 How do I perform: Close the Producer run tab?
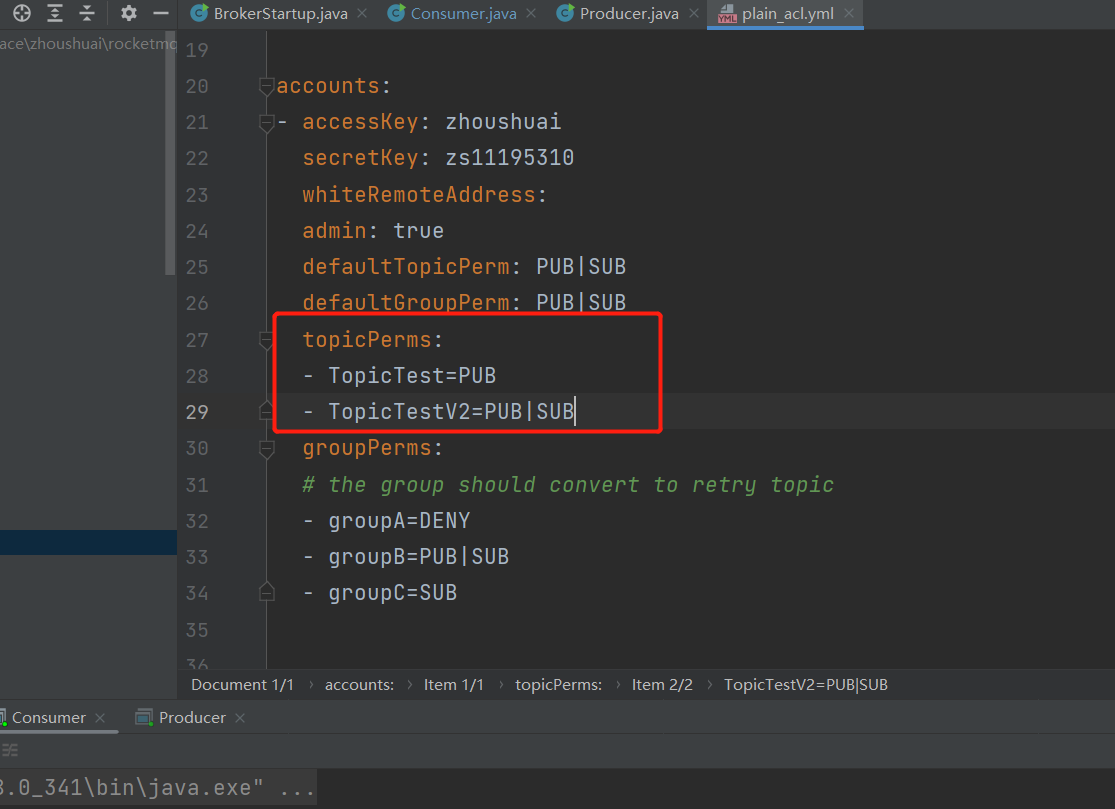click(x=240, y=718)
